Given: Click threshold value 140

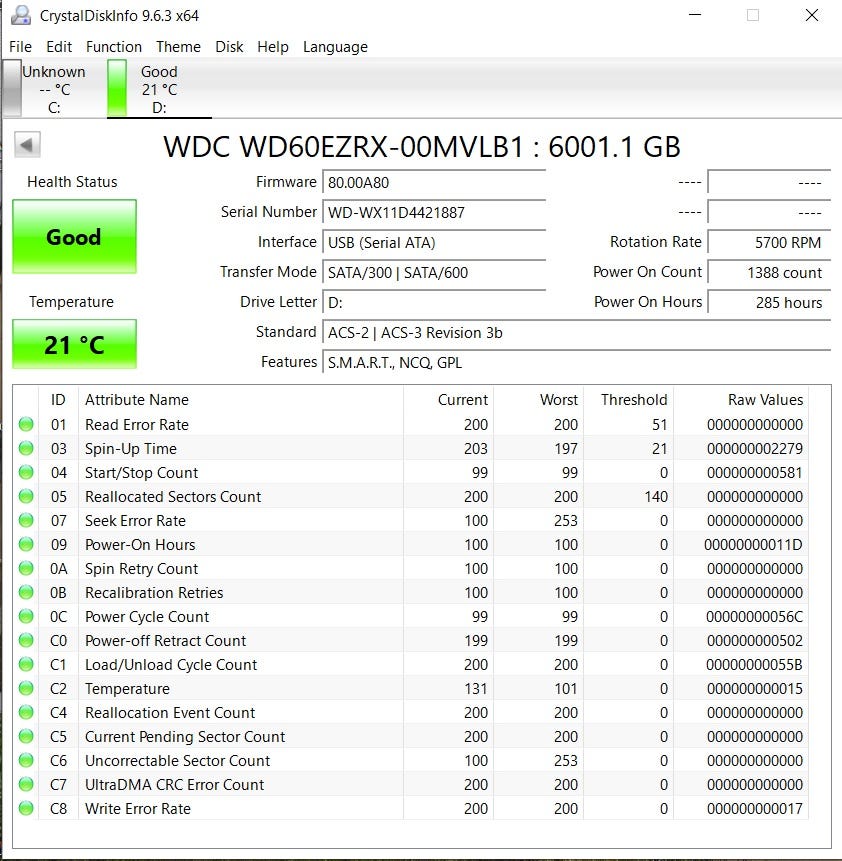Looking at the screenshot, I should [x=656, y=496].
